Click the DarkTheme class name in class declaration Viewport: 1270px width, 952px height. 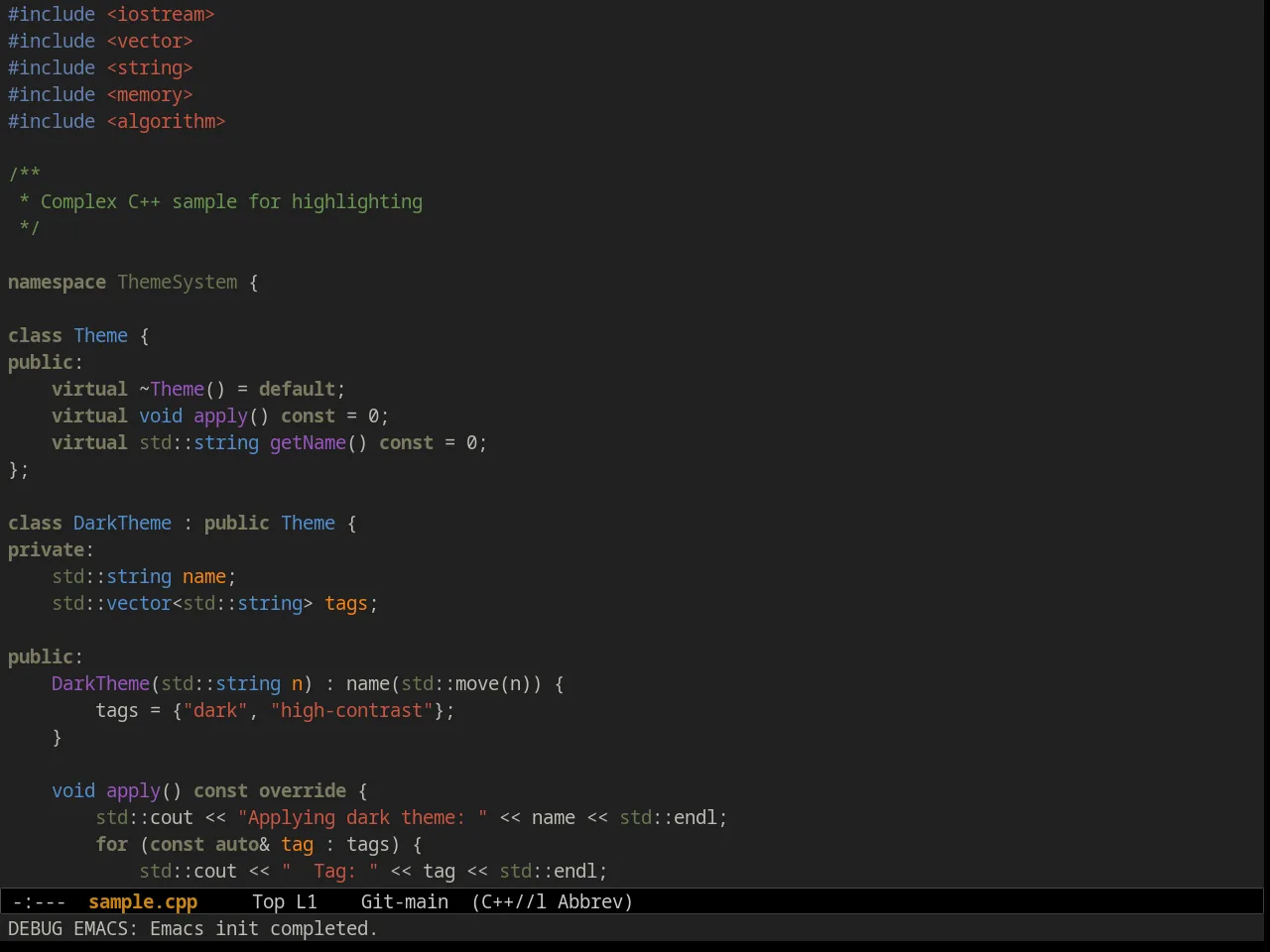pos(122,523)
